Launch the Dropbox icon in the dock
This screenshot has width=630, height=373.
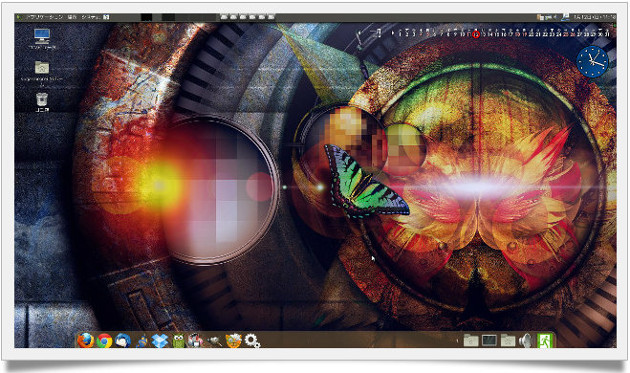pos(160,341)
